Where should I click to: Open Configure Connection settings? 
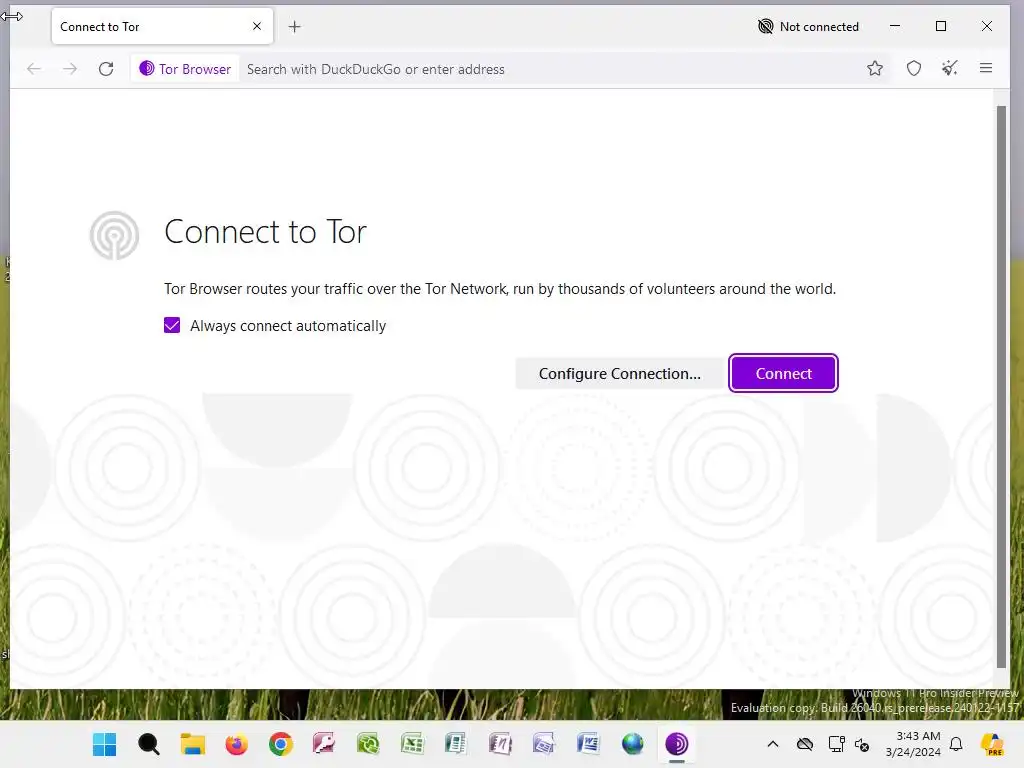619,374
